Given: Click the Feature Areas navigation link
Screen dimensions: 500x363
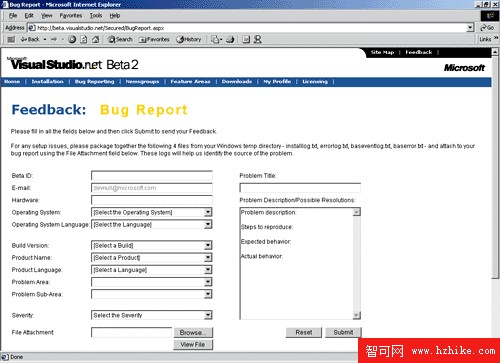Looking at the screenshot, I should (x=190, y=82).
